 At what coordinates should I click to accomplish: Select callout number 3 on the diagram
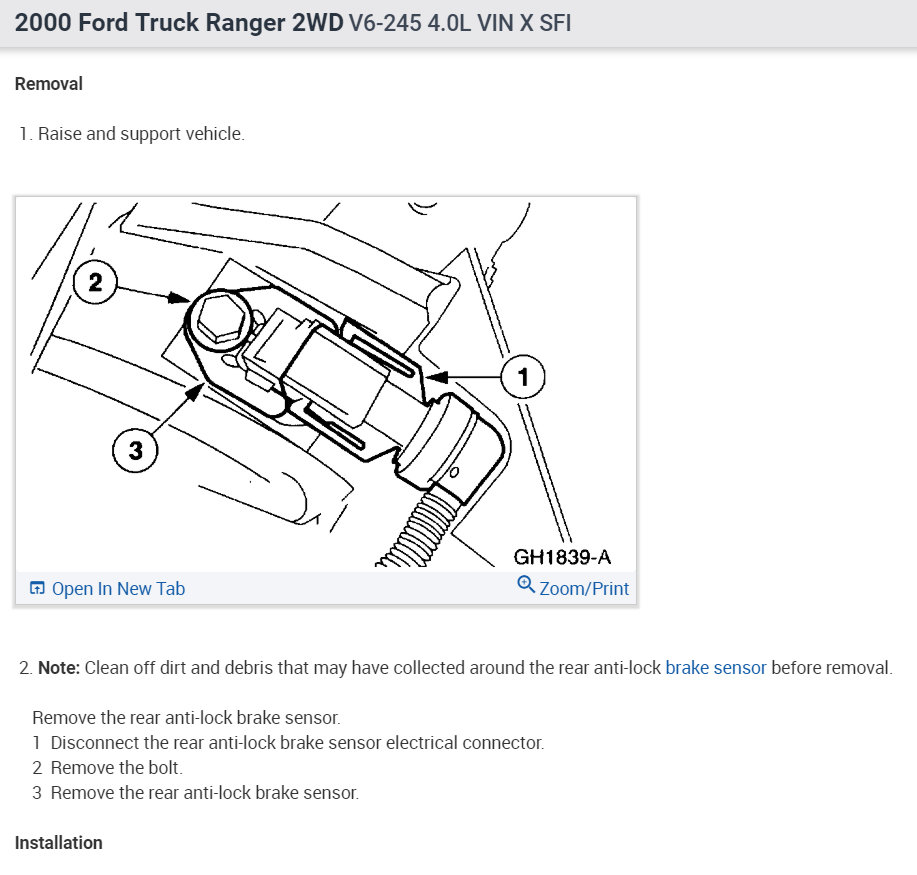(x=135, y=449)
